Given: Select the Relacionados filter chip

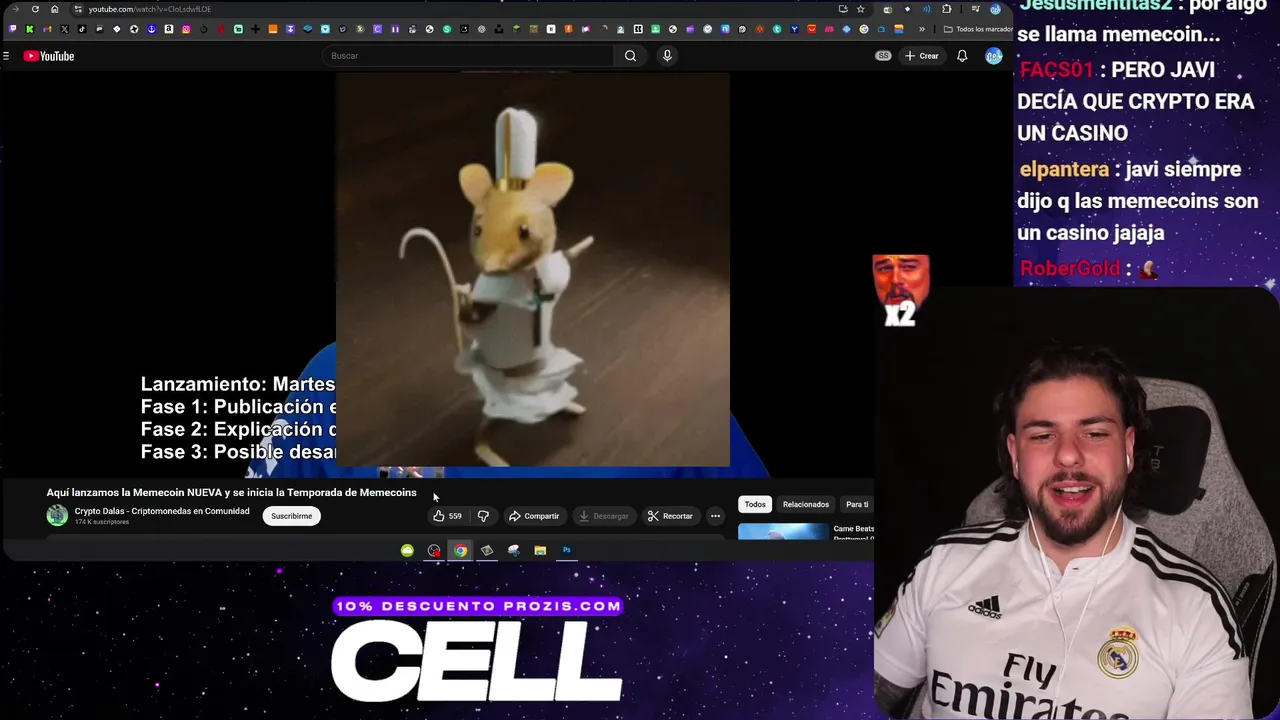Looking at the screenshot, I should (806, 504).
